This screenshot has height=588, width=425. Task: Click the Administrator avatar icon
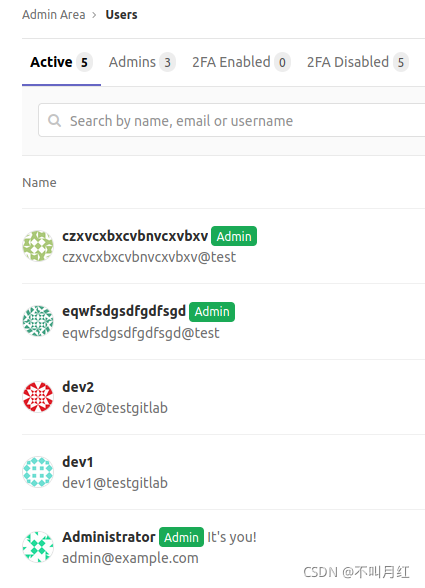click(38, 547)
